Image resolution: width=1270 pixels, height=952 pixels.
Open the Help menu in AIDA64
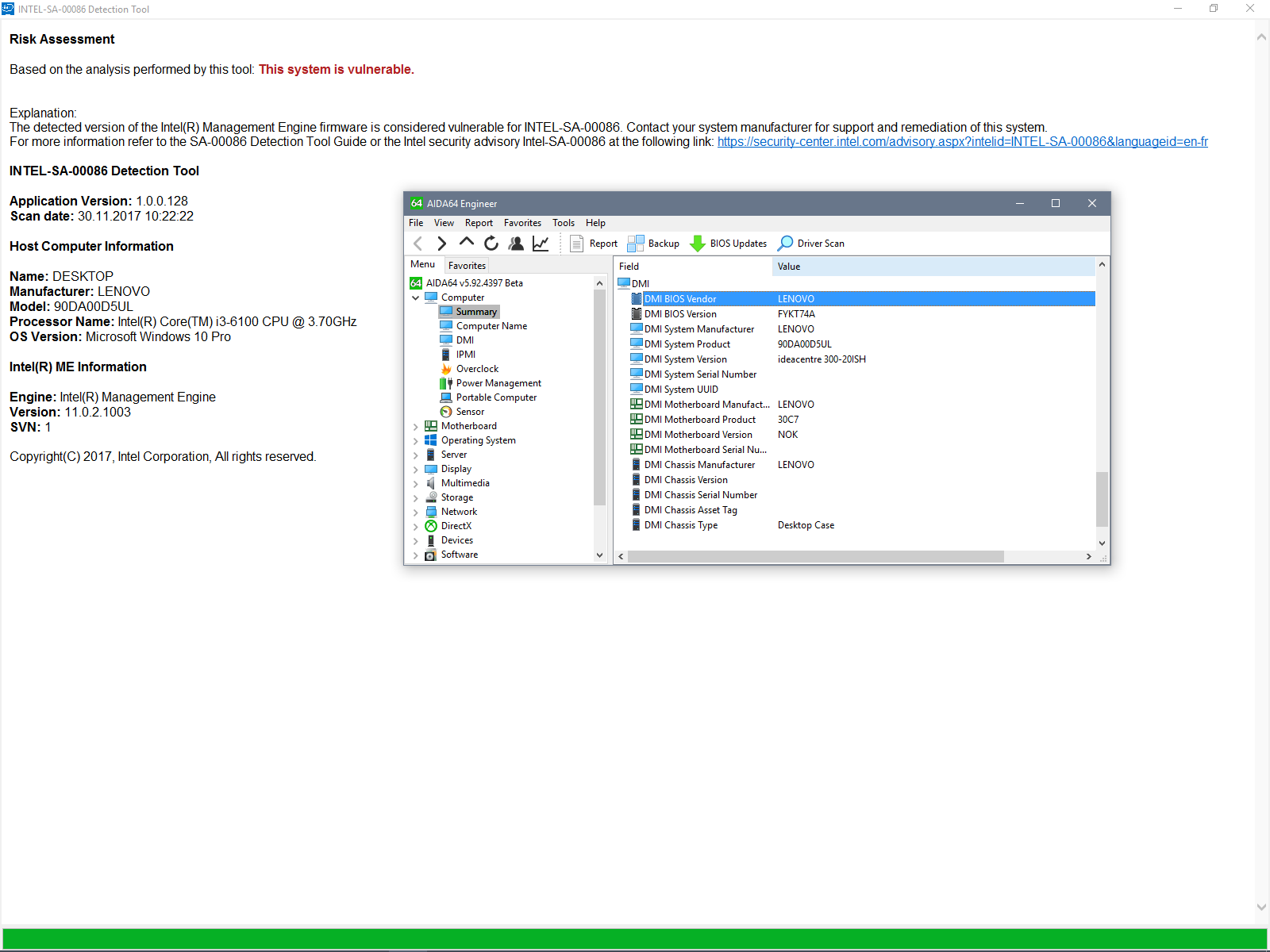[595, 223]
